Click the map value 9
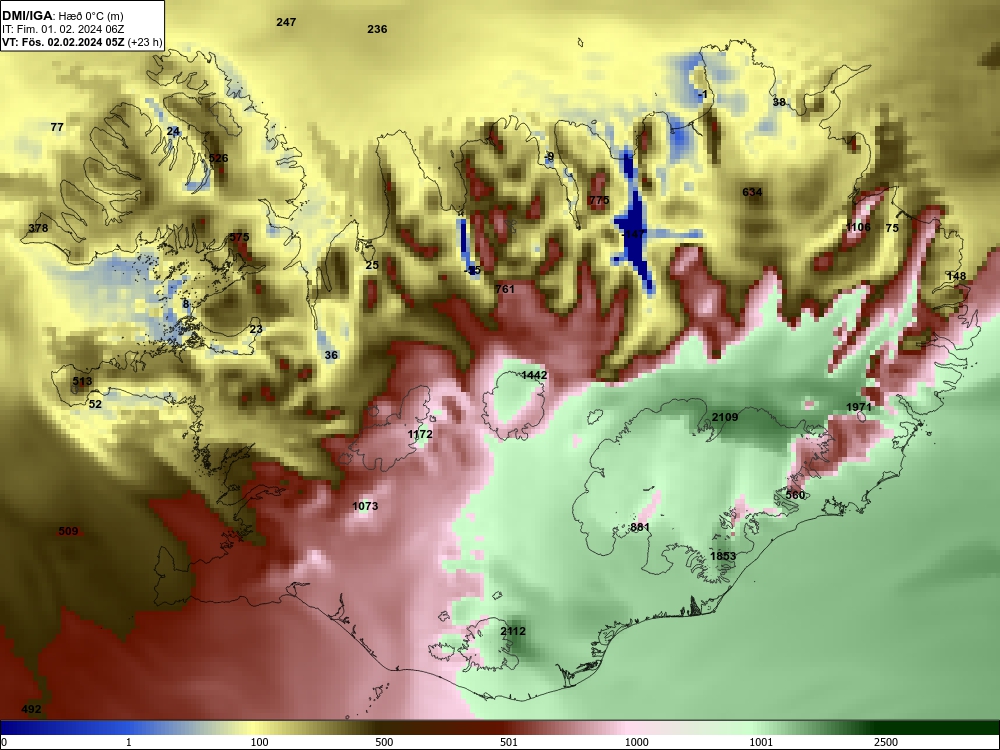 [551, 156]
